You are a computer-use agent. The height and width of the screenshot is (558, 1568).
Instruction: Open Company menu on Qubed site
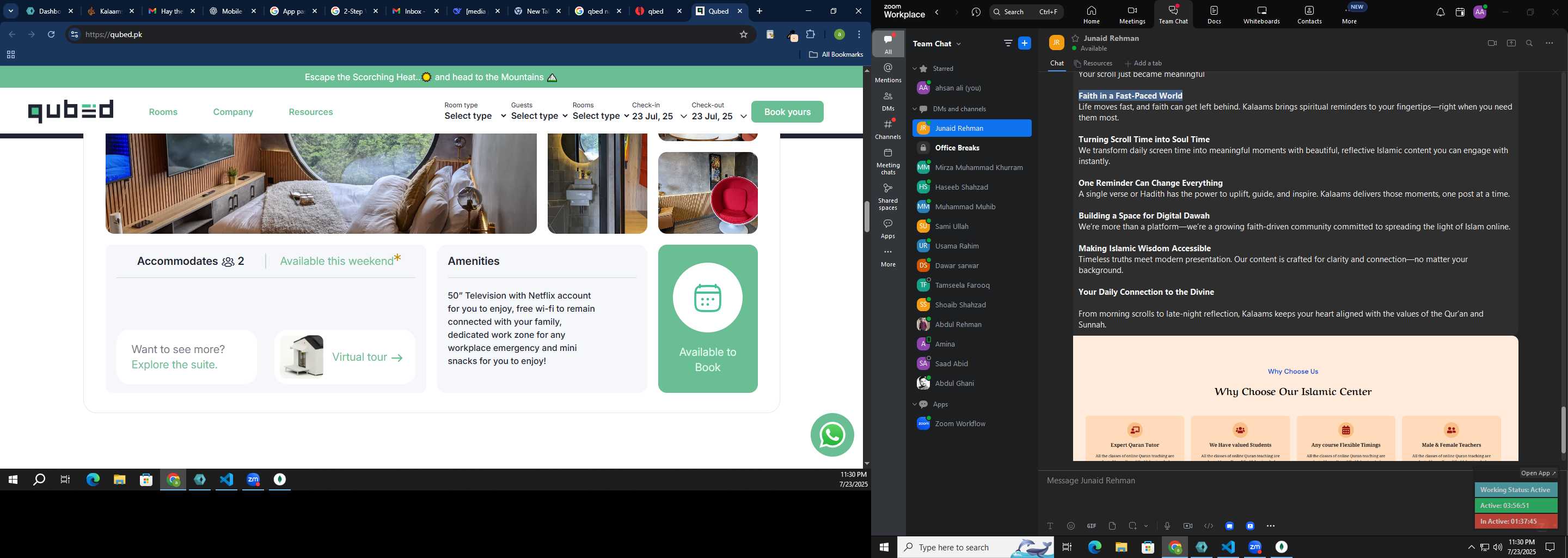(233, 112)
